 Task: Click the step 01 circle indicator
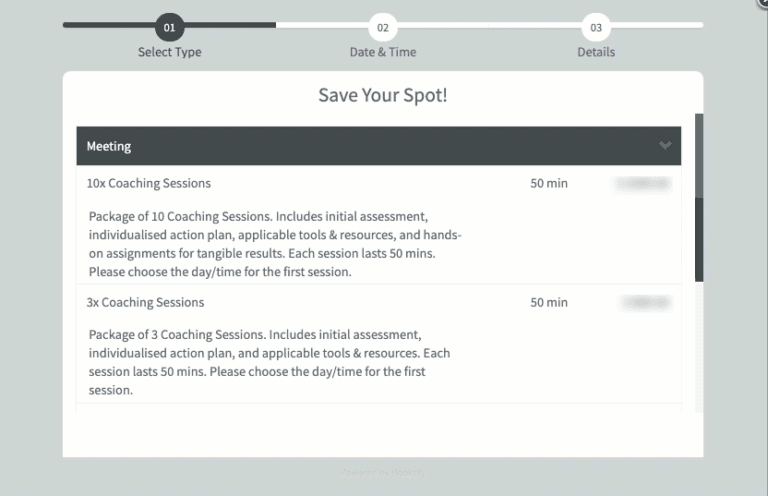pos(169,27)
